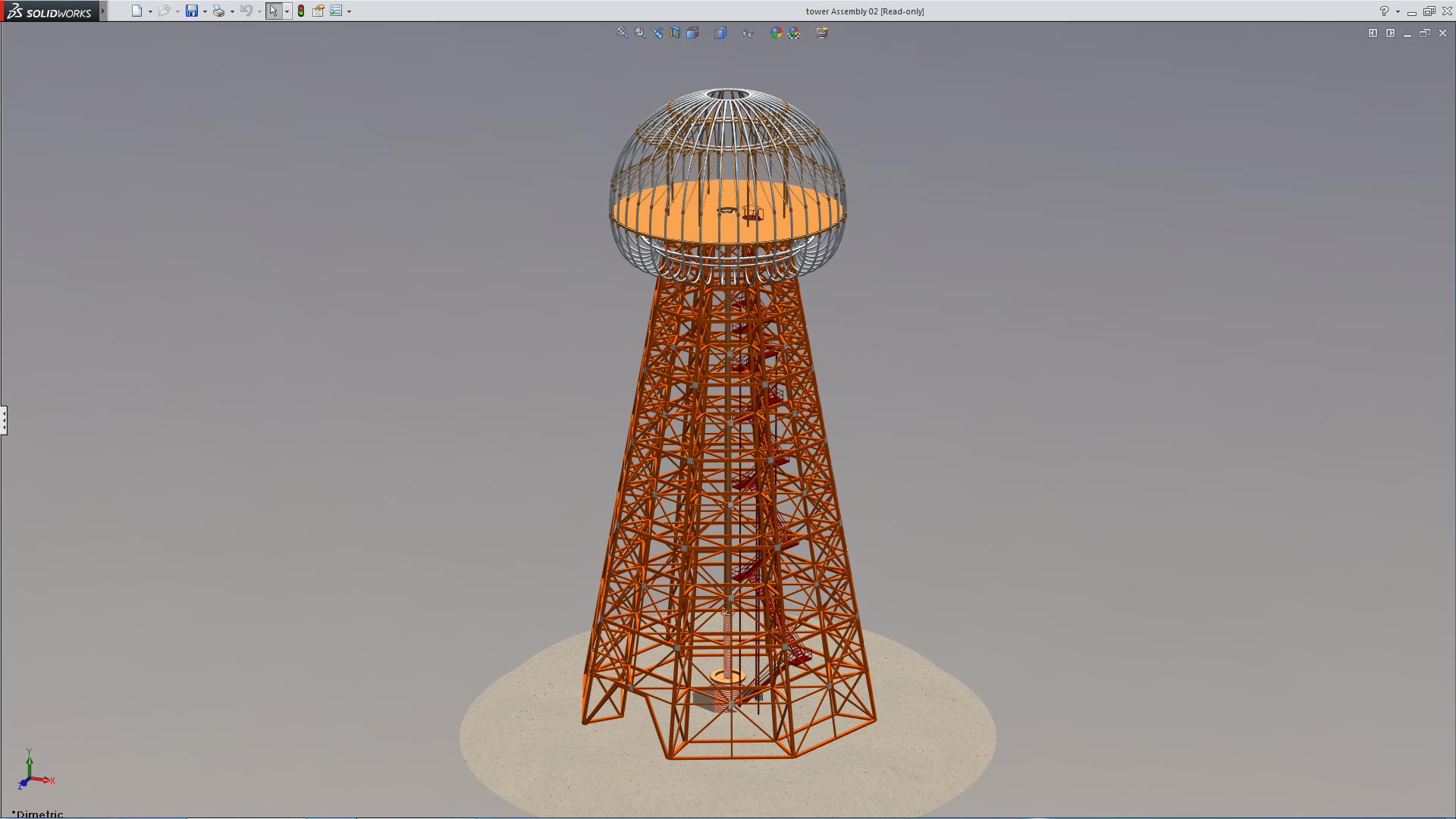Image resolution: width=1456 pixels, height=819 pixels.
Task: Open the View Orientation cube
Action: click(x=692, y=33)
